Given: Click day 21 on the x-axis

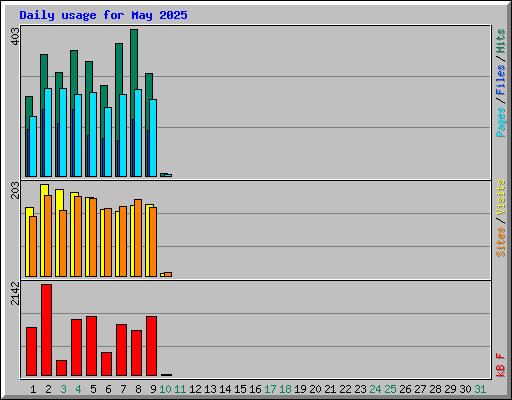Looking at the screenshot, I should click(330, 389).
